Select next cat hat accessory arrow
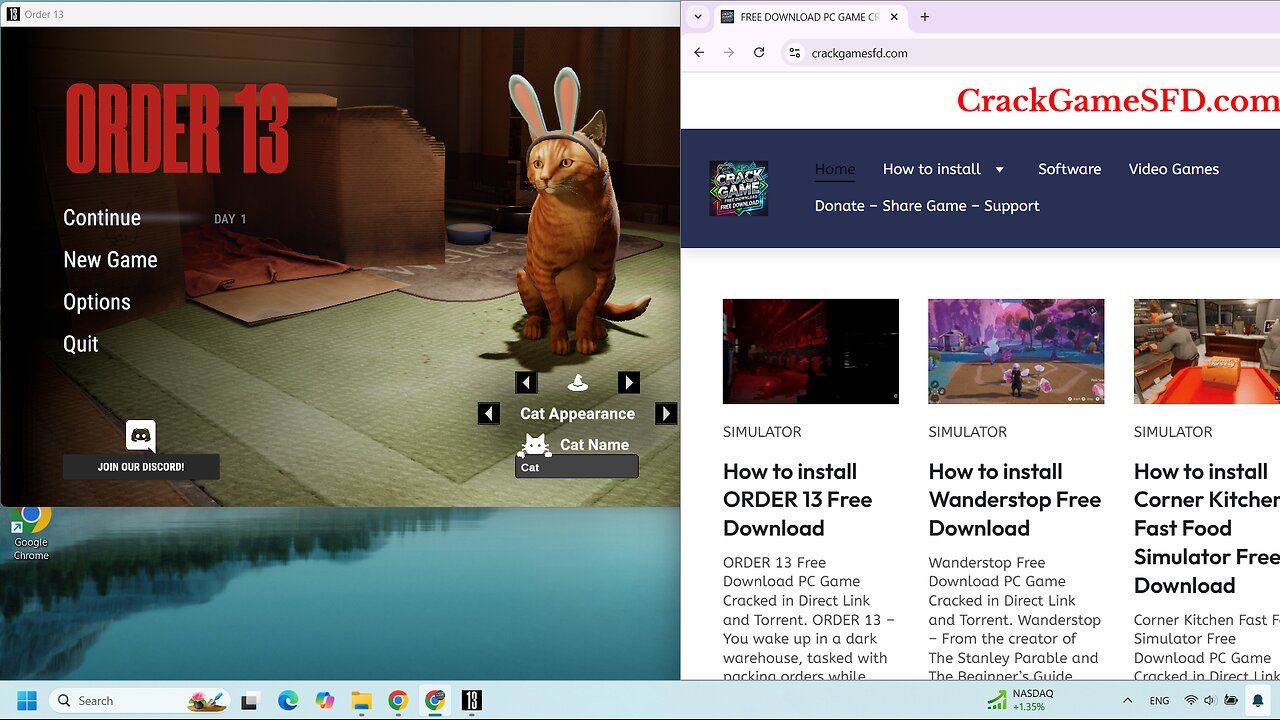 [x=628, y=382]
